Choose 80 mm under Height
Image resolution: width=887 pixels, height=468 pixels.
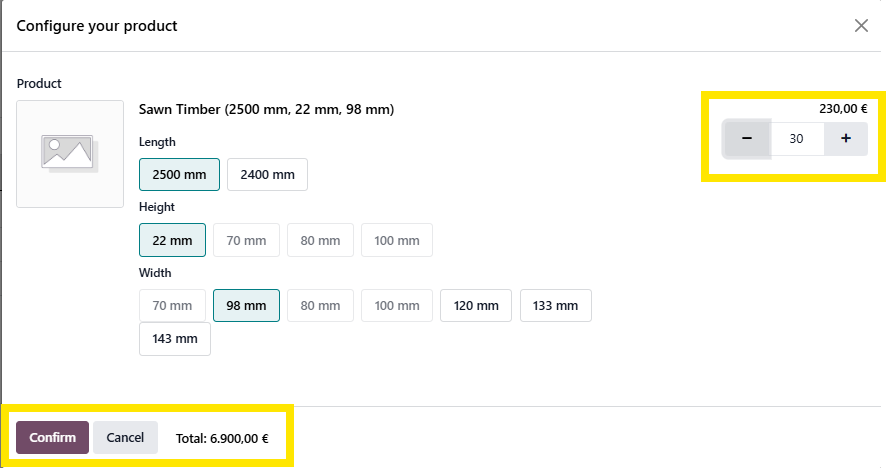click(x=320, y=240)
